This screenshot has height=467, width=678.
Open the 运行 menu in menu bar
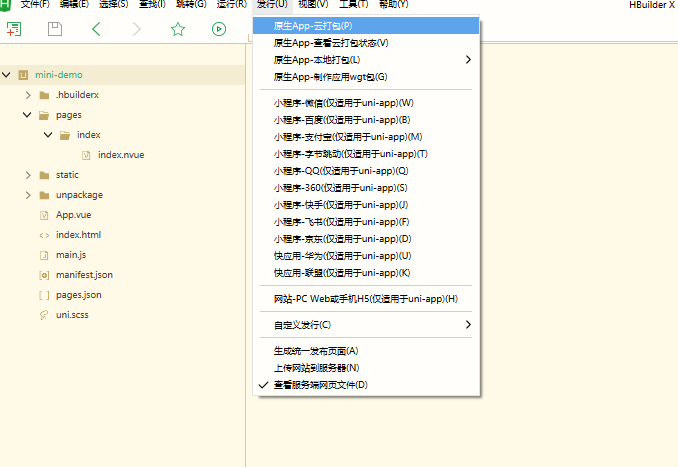[232, 5]
